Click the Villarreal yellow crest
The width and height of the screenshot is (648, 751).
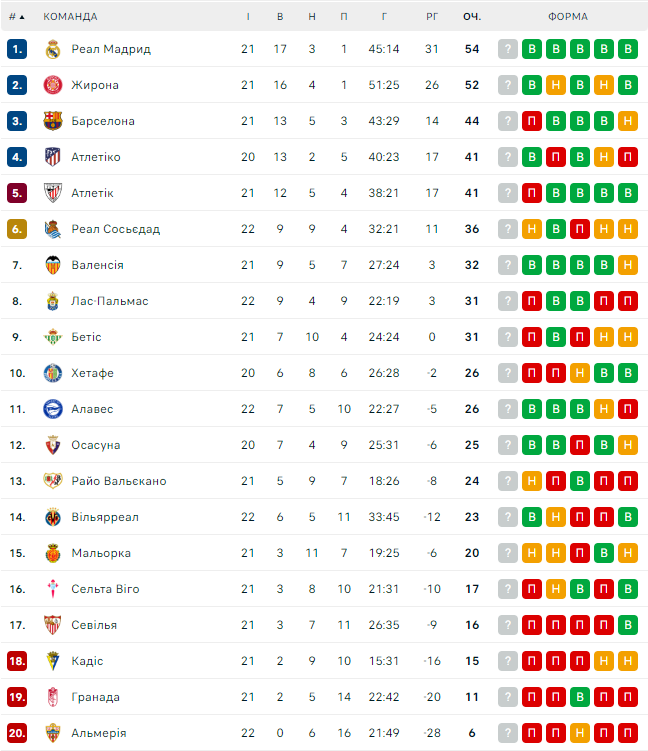(x=53, y=517)
